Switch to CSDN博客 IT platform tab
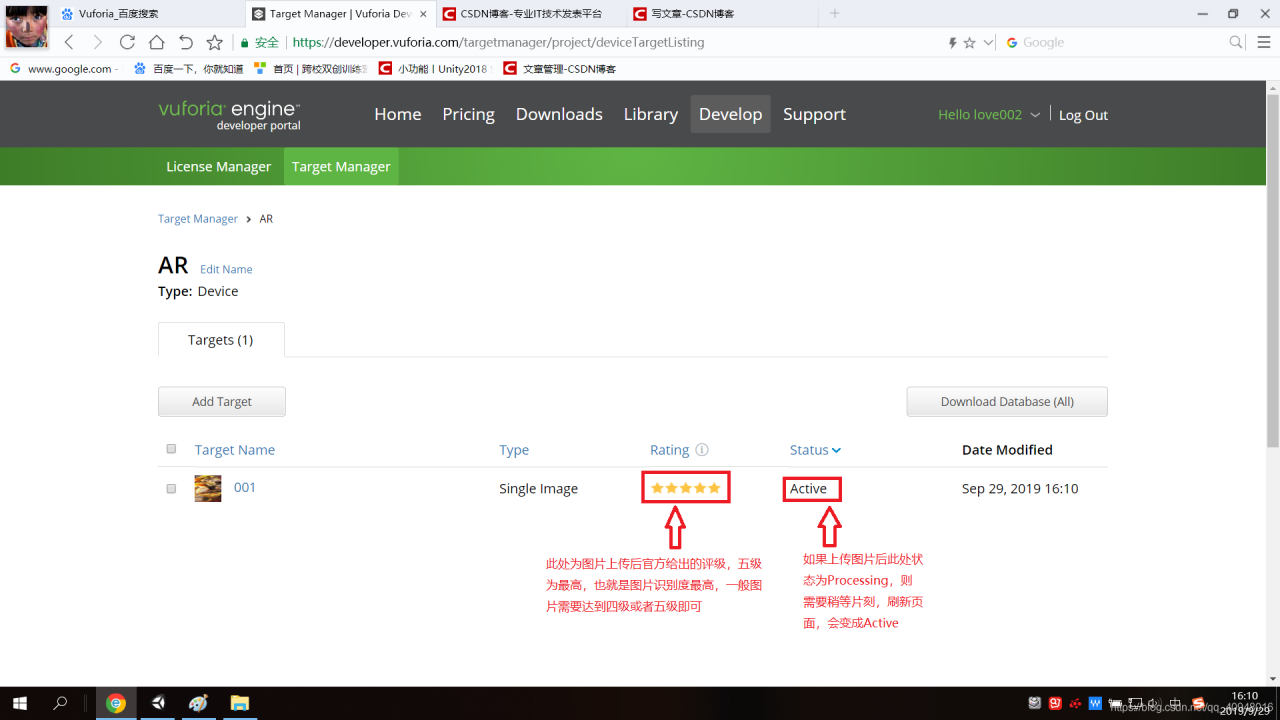Viewport: 1280px width, 720px height. 531,14
